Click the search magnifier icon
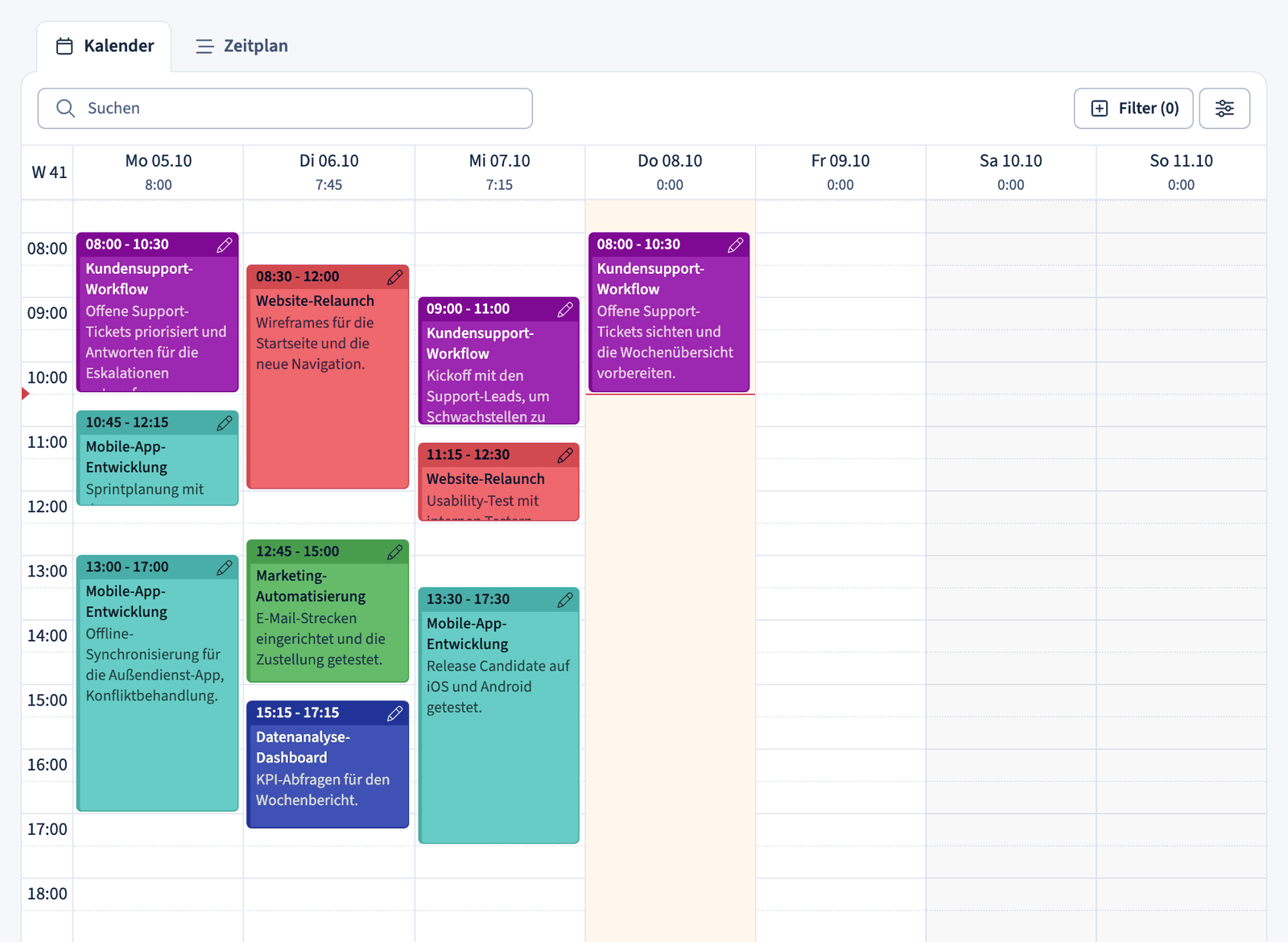The height and width of the screenshot is (942, 1288). (x=66, y=109)
